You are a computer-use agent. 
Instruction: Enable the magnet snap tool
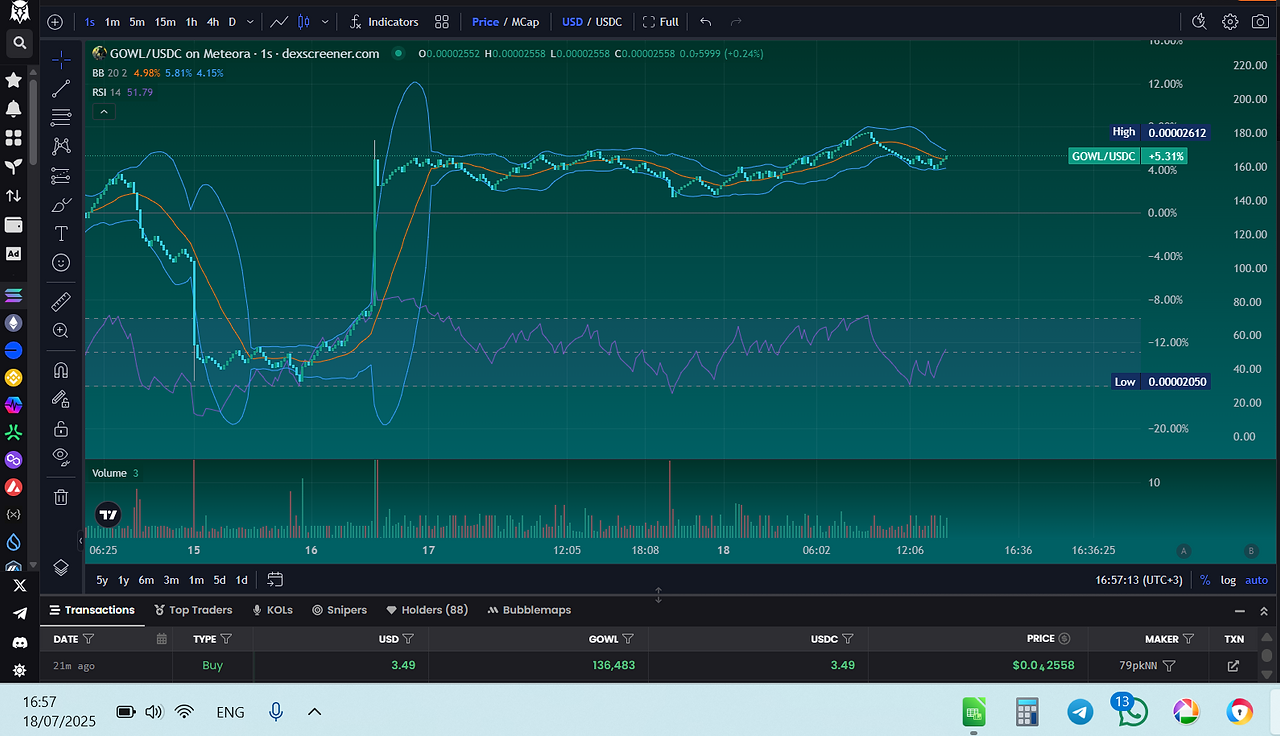click(61, 370)
